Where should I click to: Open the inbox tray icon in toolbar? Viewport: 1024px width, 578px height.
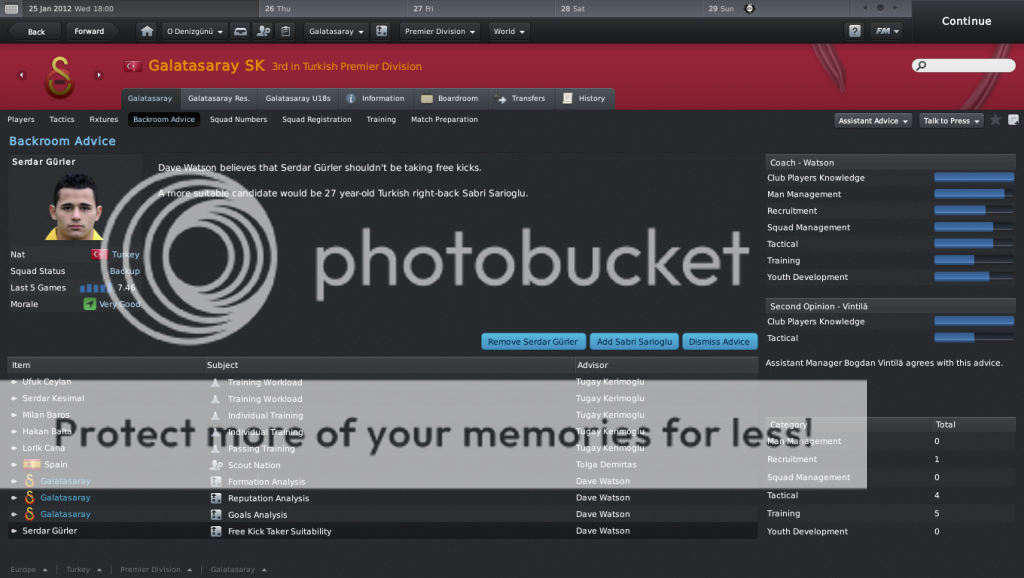[240, 31]
